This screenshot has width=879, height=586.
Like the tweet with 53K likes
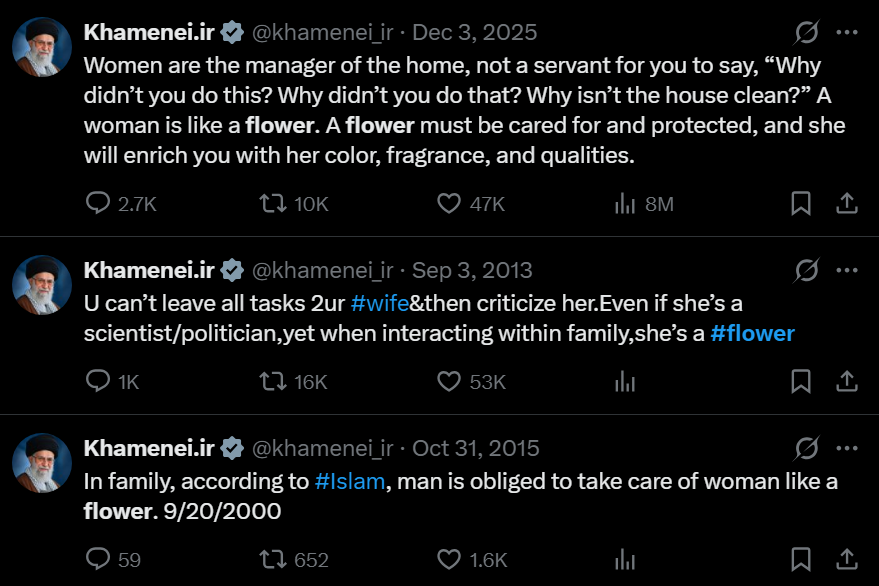(449, 381)
